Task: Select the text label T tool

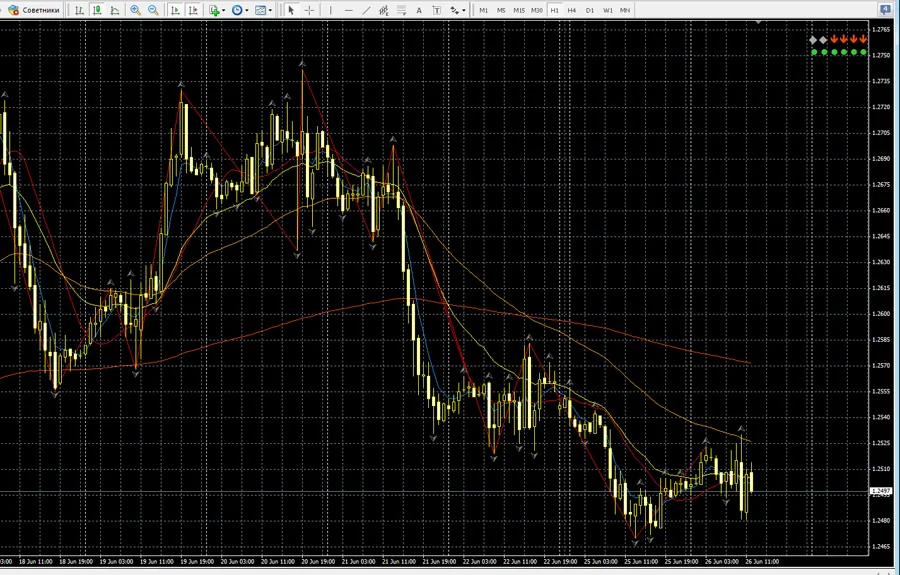Action: point(437,10)
